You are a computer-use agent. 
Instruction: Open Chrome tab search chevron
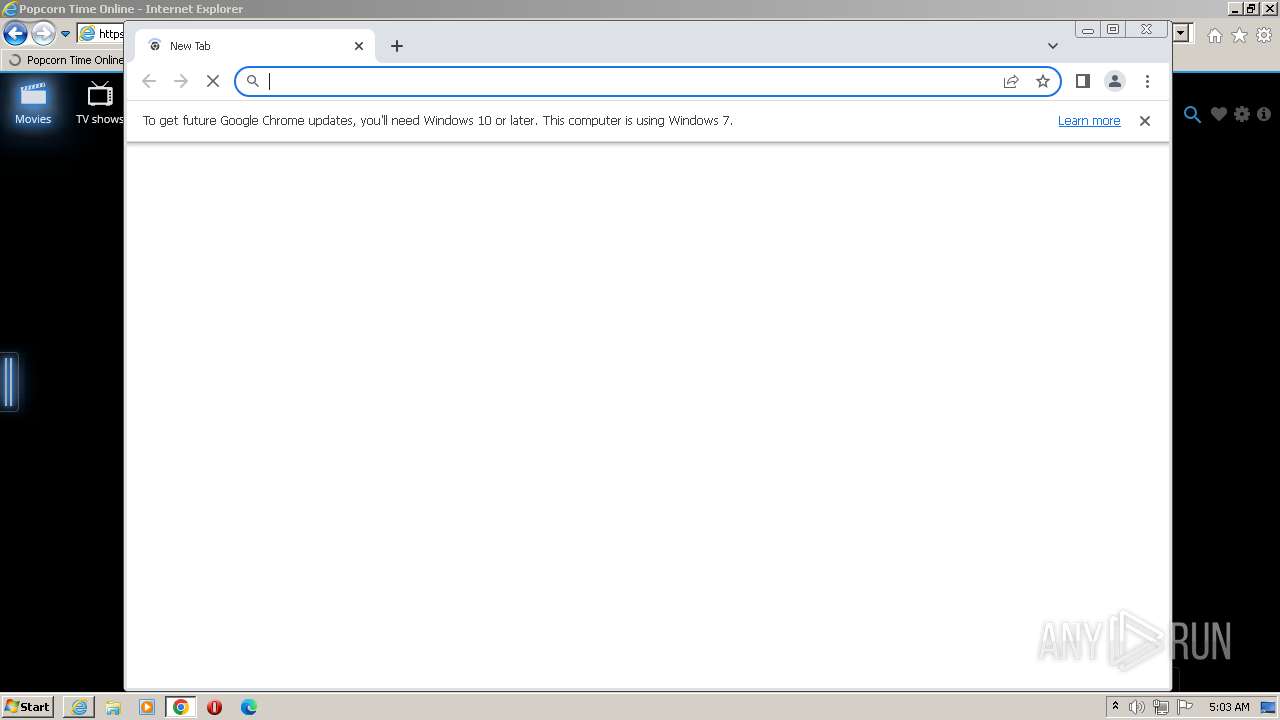pyautogui.click(x=1052, y=46)
